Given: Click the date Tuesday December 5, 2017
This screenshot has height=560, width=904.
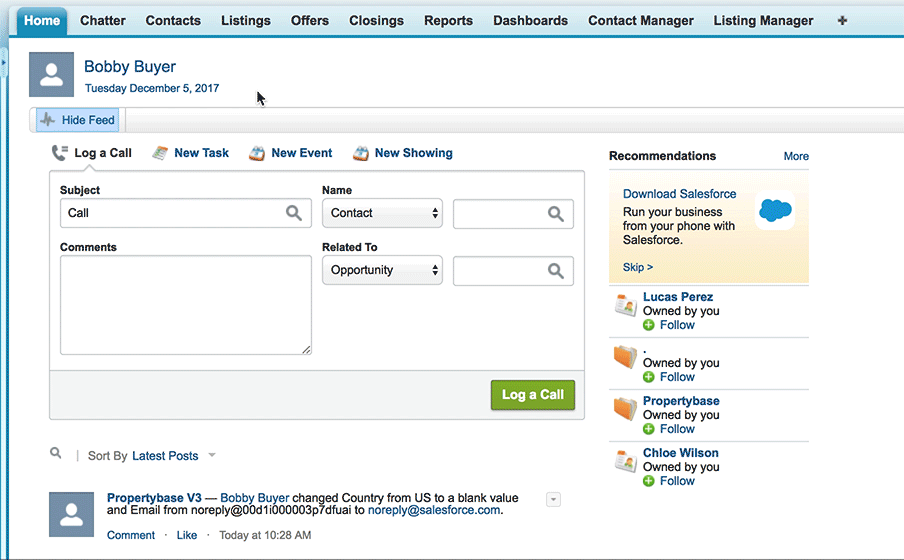Looking at the screenshot, I should [x=152, y=88].
